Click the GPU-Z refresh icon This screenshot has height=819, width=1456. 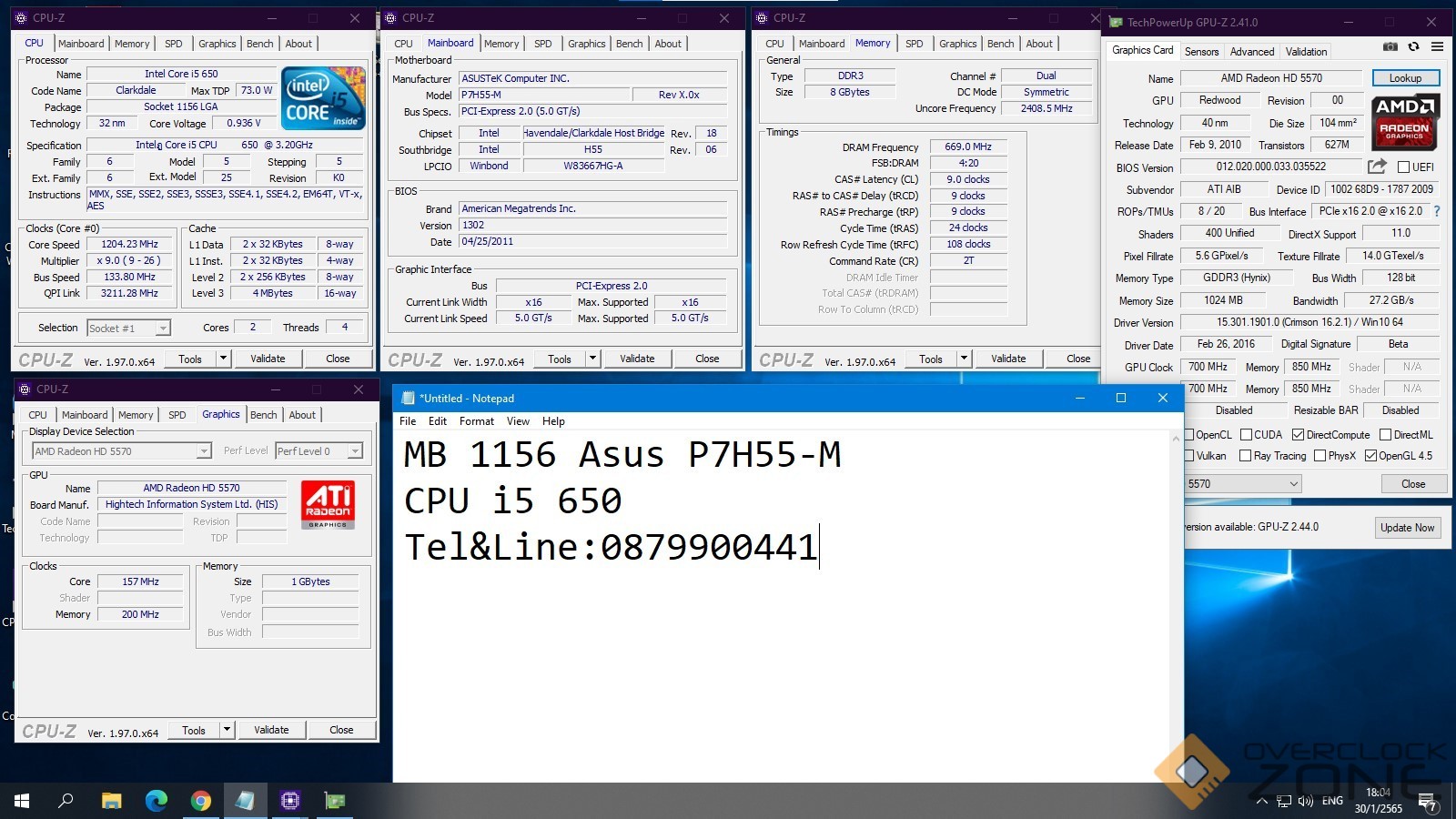tap(1413, 46)
